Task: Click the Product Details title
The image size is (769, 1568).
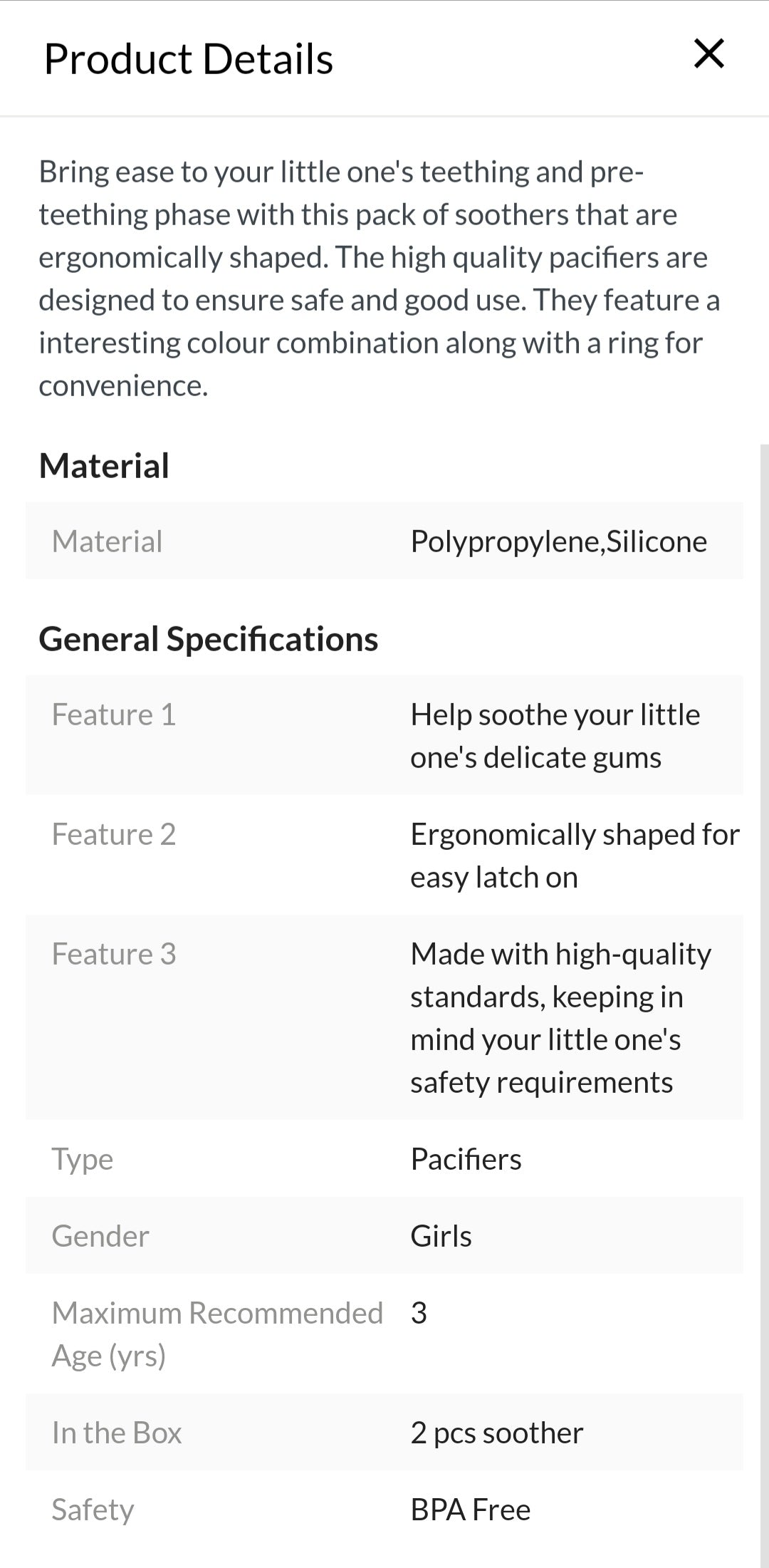Action: 189,58
